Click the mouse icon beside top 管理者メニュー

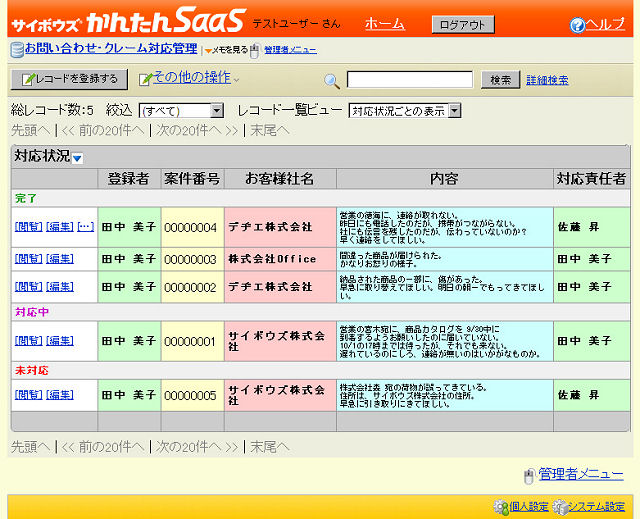(x=255, y=51)
